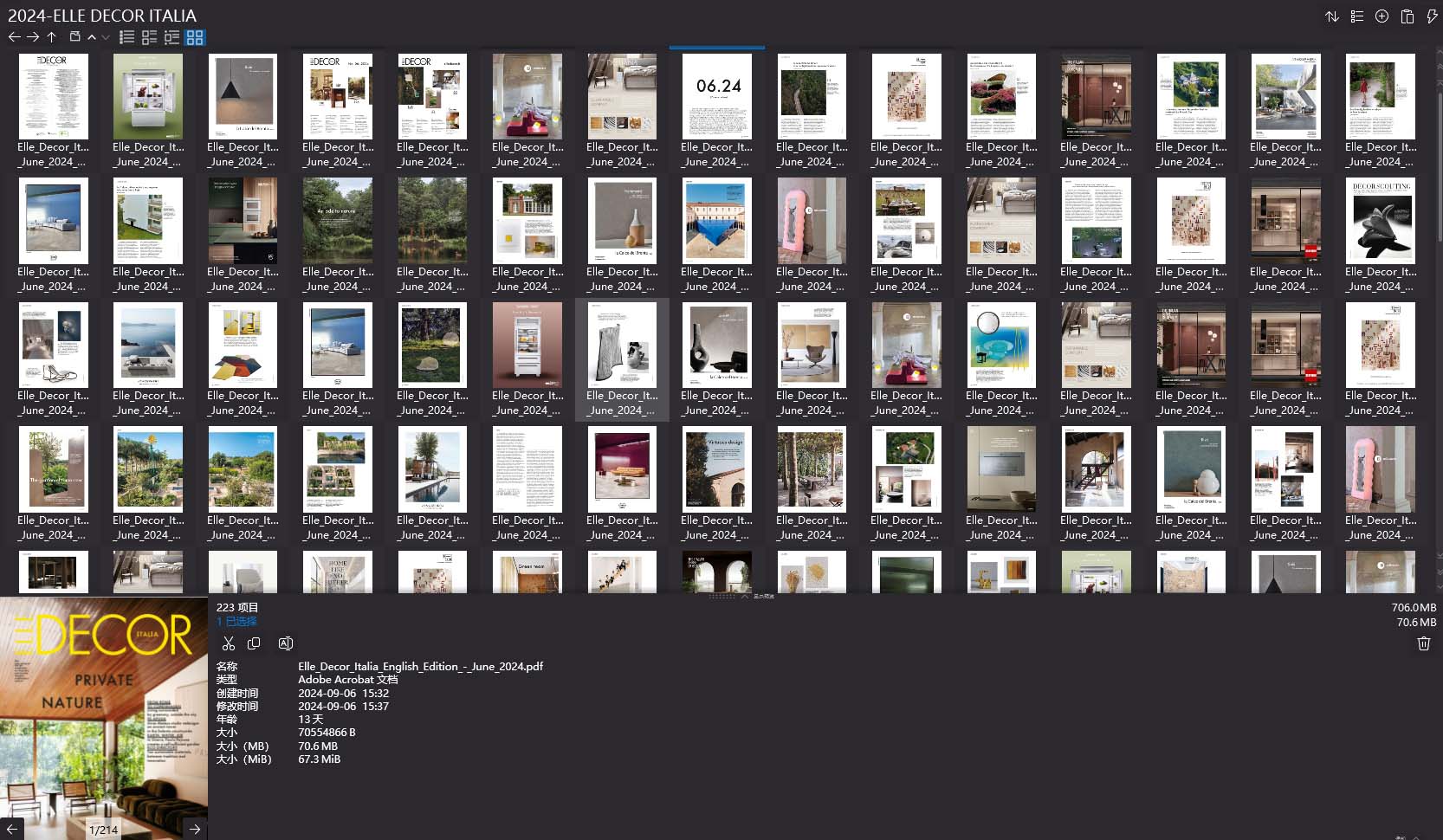The width and height of the screenshot is (1443, 840).
Task: Click the '706.0MB' total size text
Action: coord(1414,608)
